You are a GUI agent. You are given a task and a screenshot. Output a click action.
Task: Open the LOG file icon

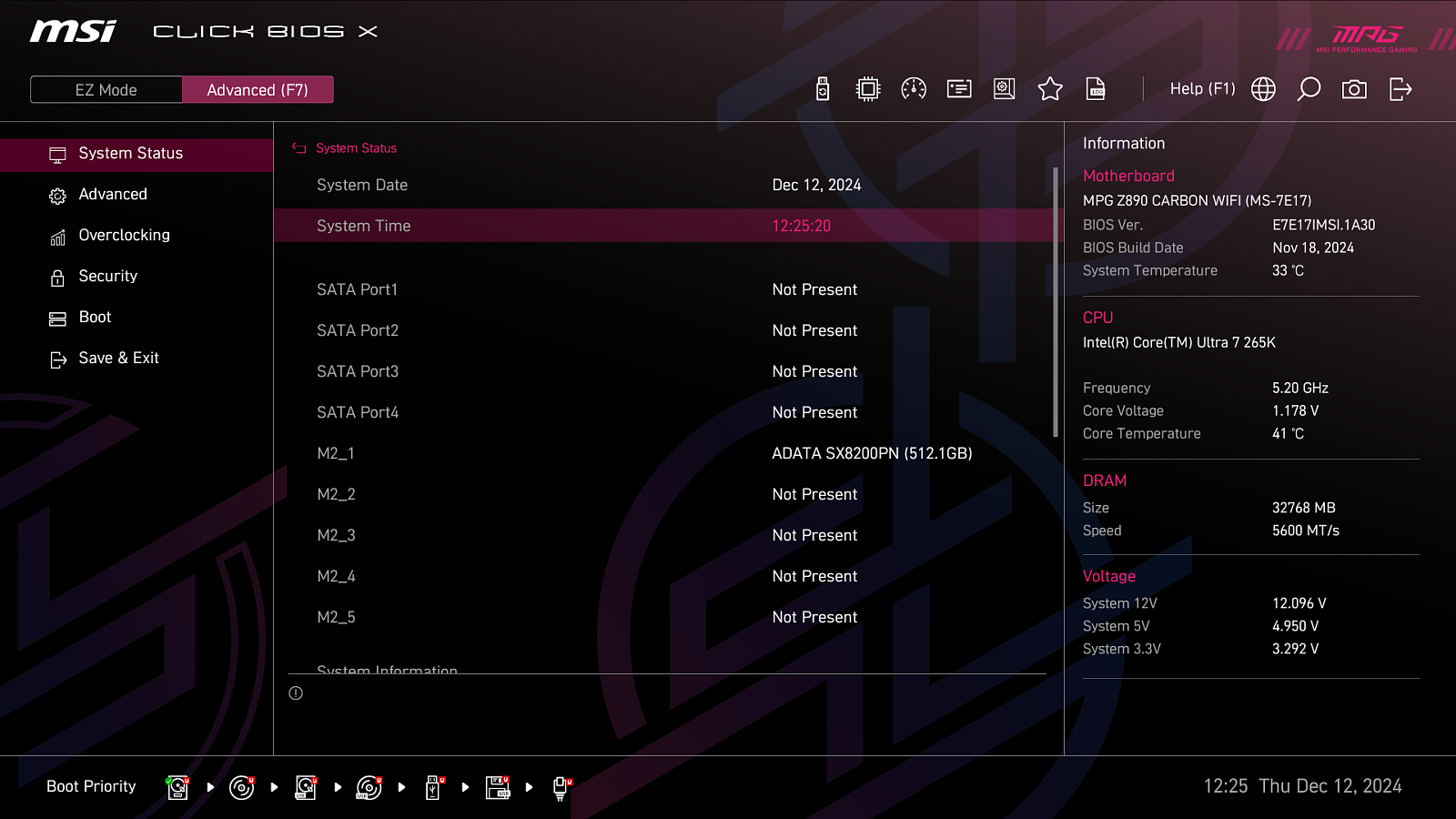tap(1096, 89)
